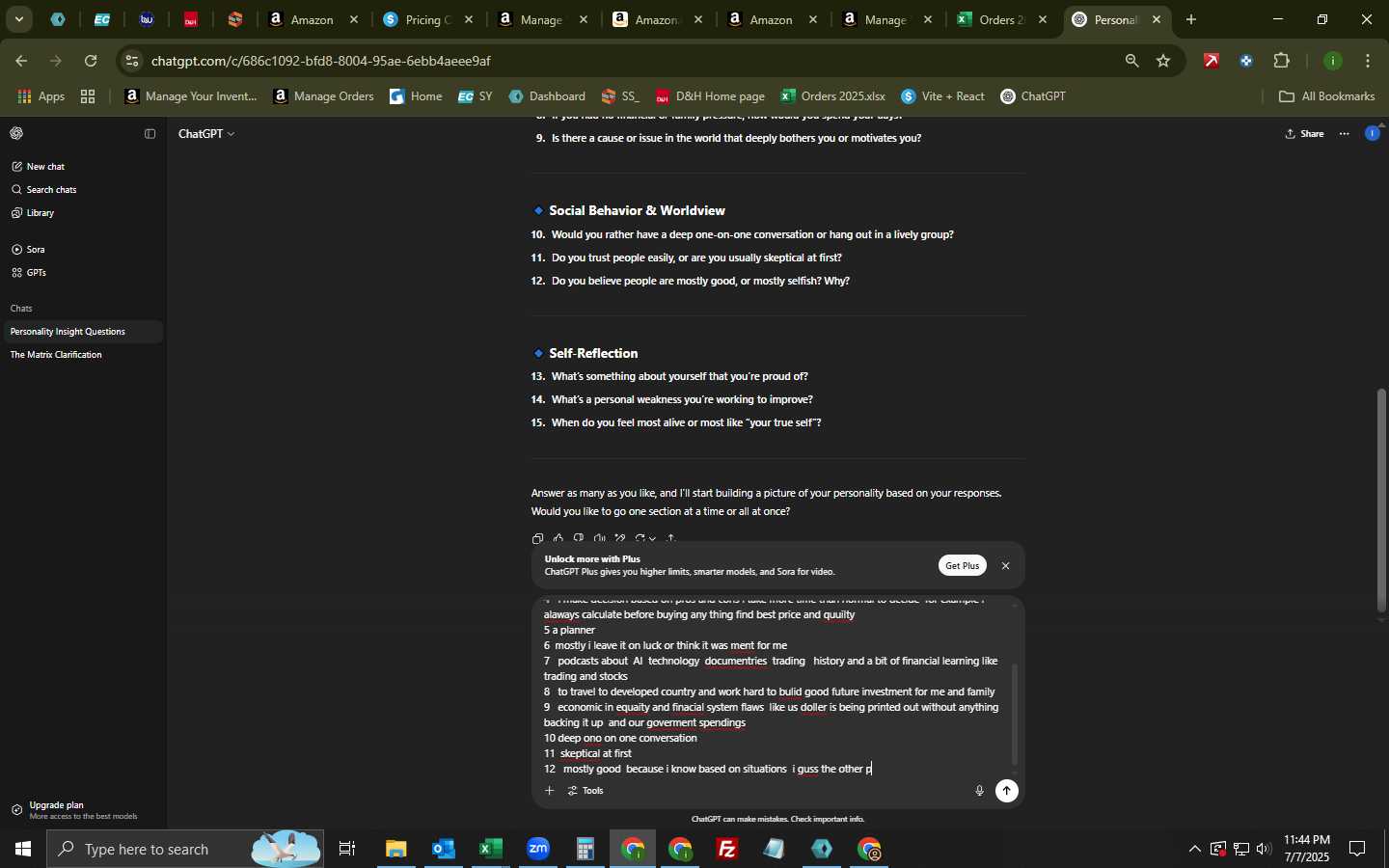Open the Chrome three-dot menu
The width and height of the screenshot is (1389, 868).
[1368, 61]
